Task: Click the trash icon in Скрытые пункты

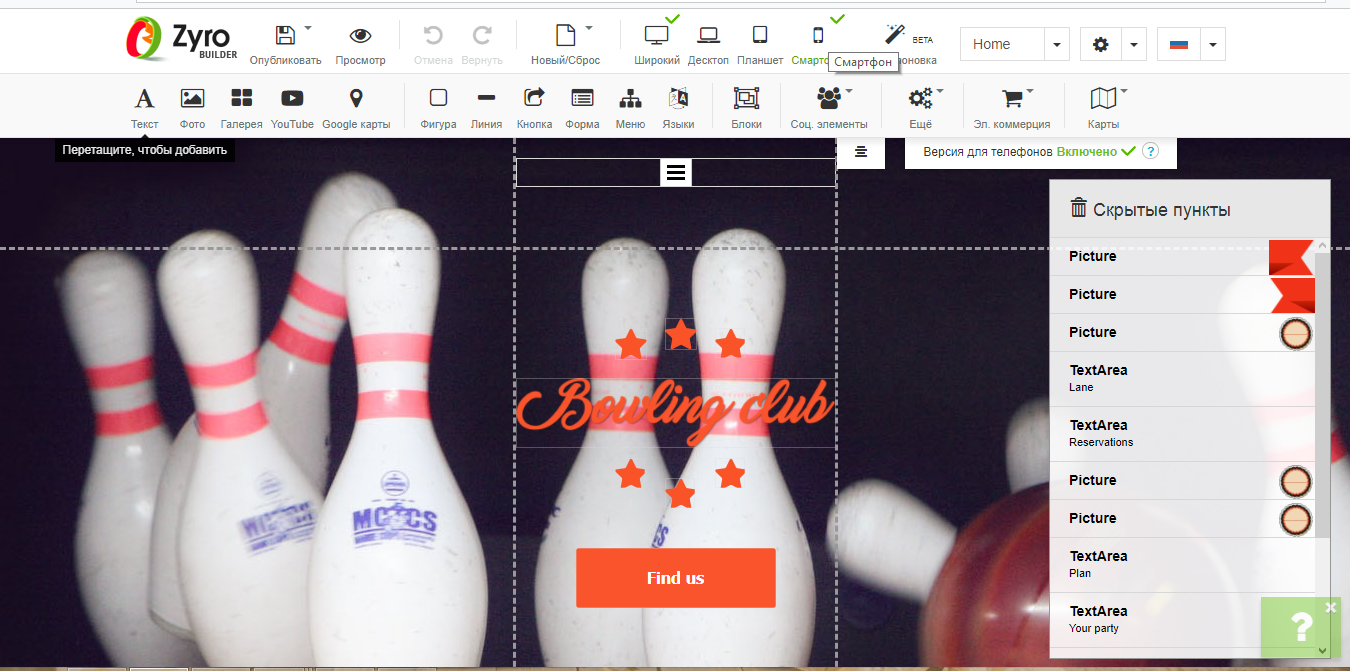Action: tap(1078, 208)
